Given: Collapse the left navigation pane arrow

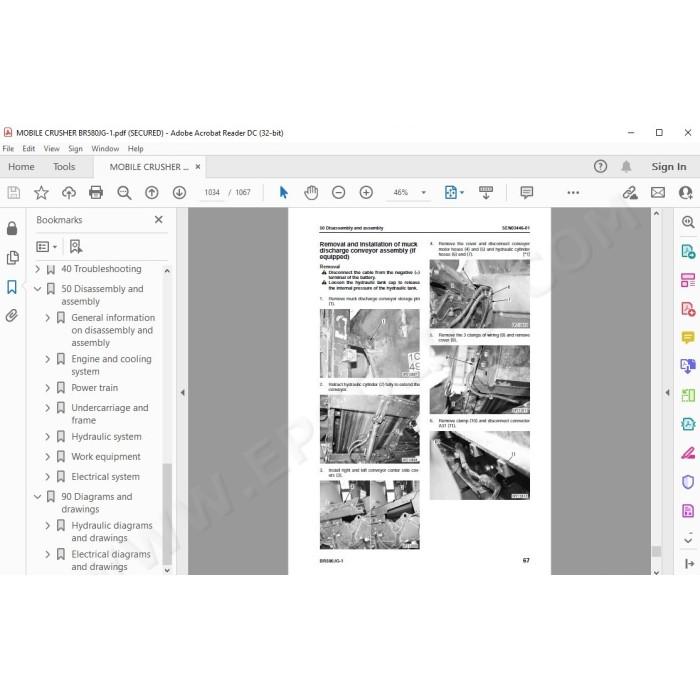Looking at the screenshot, I should [x=182, y=392].
